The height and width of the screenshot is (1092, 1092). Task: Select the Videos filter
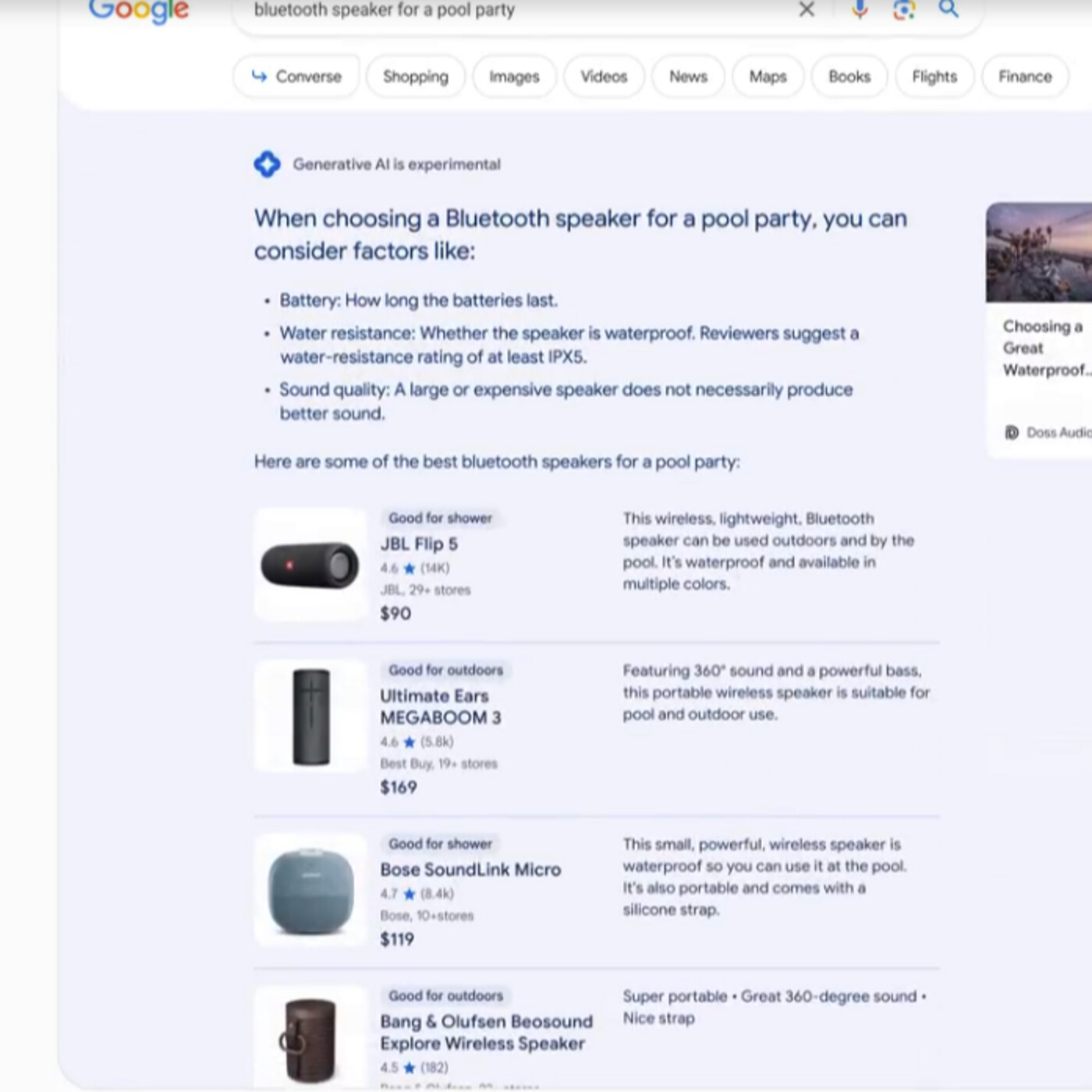point(604,76)
